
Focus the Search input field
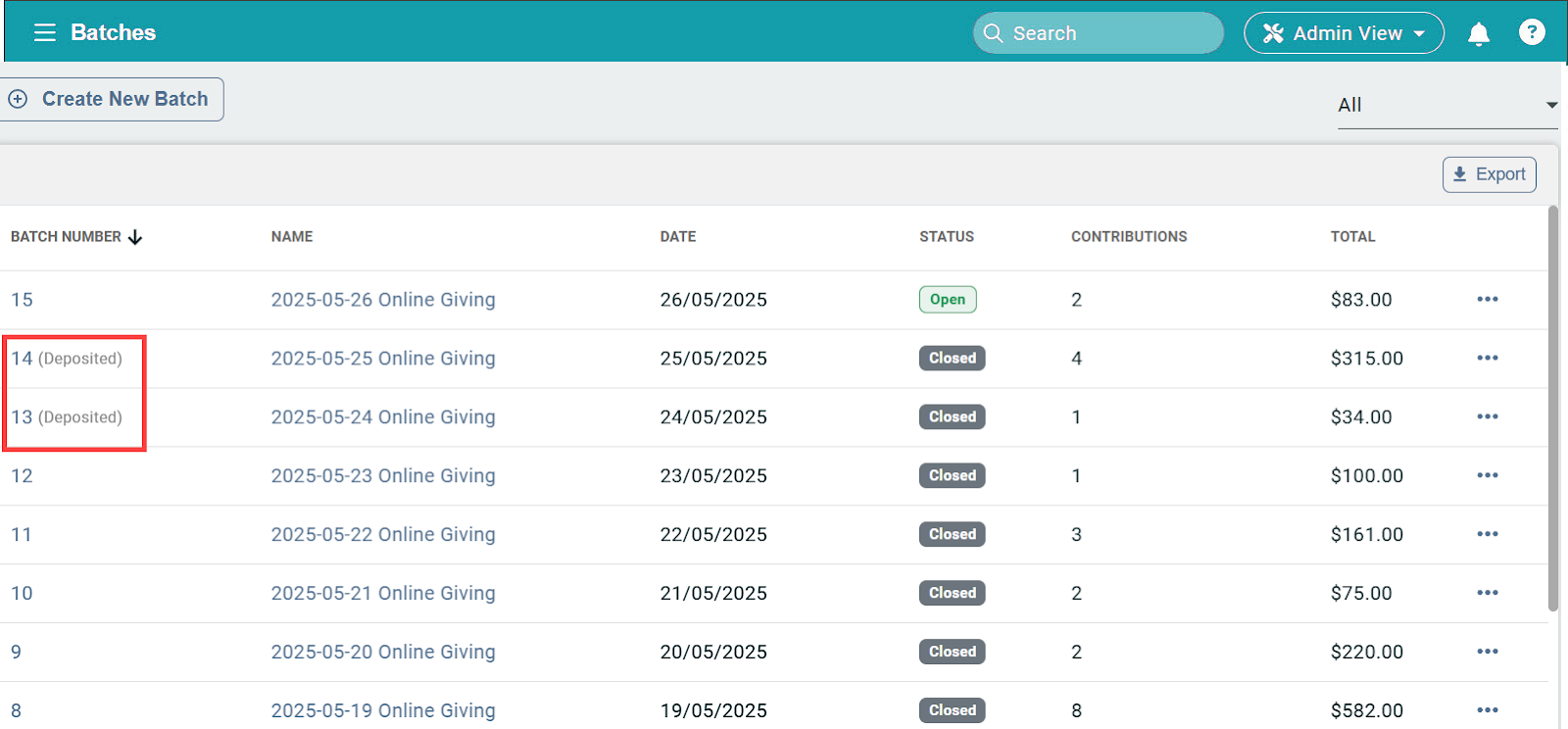[x=1098, y=33]
